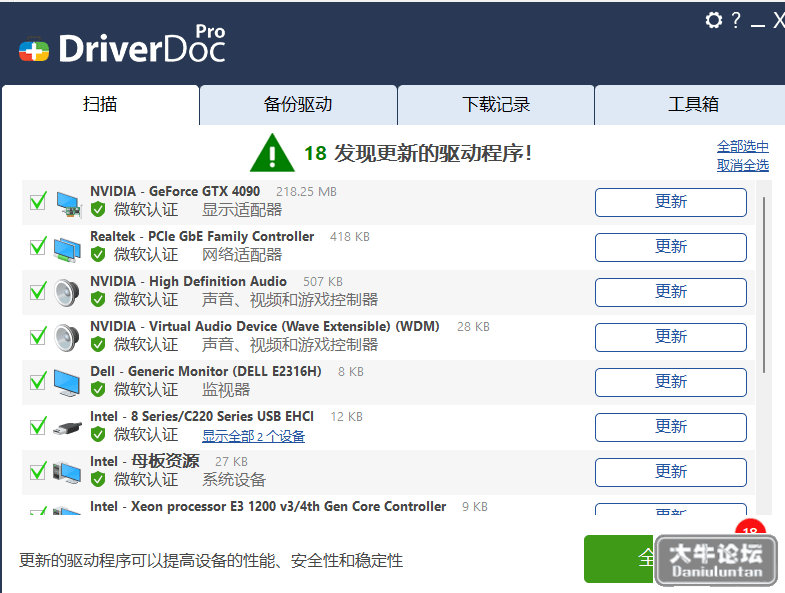
Task: Click 'Dell - Generic Monitor (DELL E2316H)' name
Action: 206,372
